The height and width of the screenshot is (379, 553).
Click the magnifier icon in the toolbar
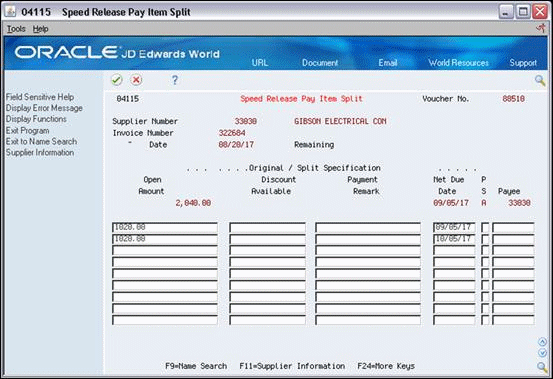pos(540,80)
